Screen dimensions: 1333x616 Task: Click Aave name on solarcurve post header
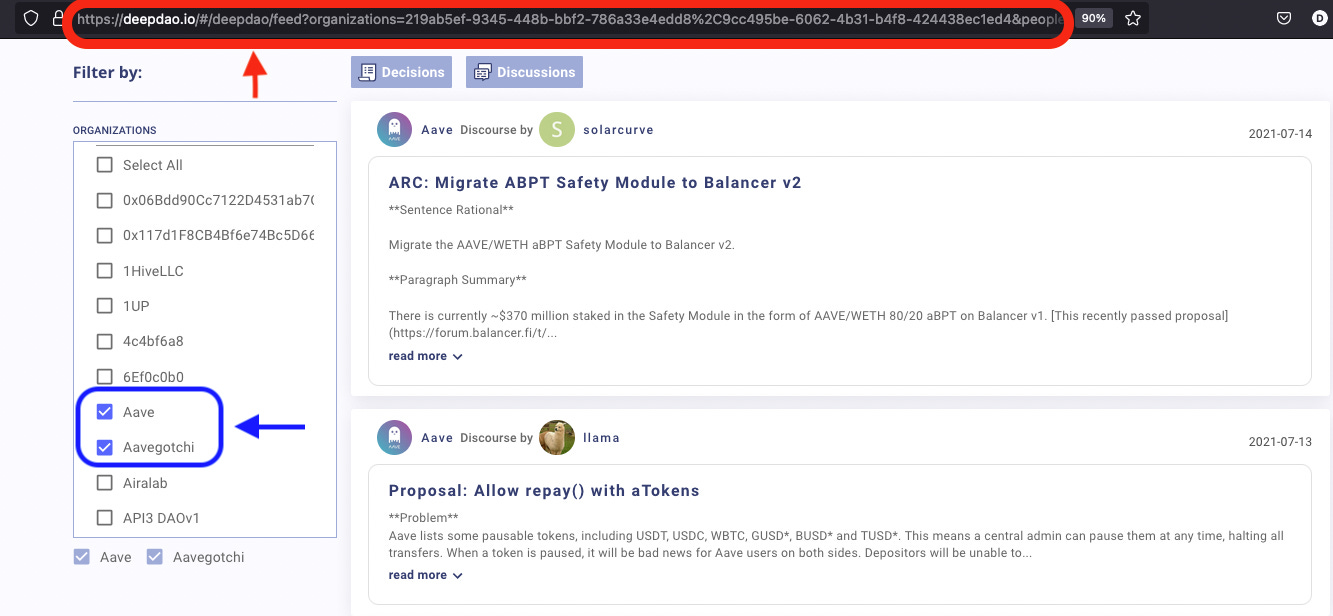437,130
